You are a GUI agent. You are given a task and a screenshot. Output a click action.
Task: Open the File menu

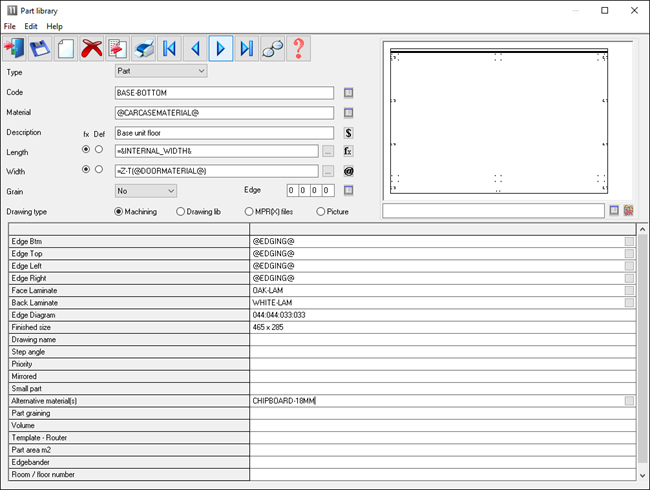pyautogui.click(x=10, y=26)
